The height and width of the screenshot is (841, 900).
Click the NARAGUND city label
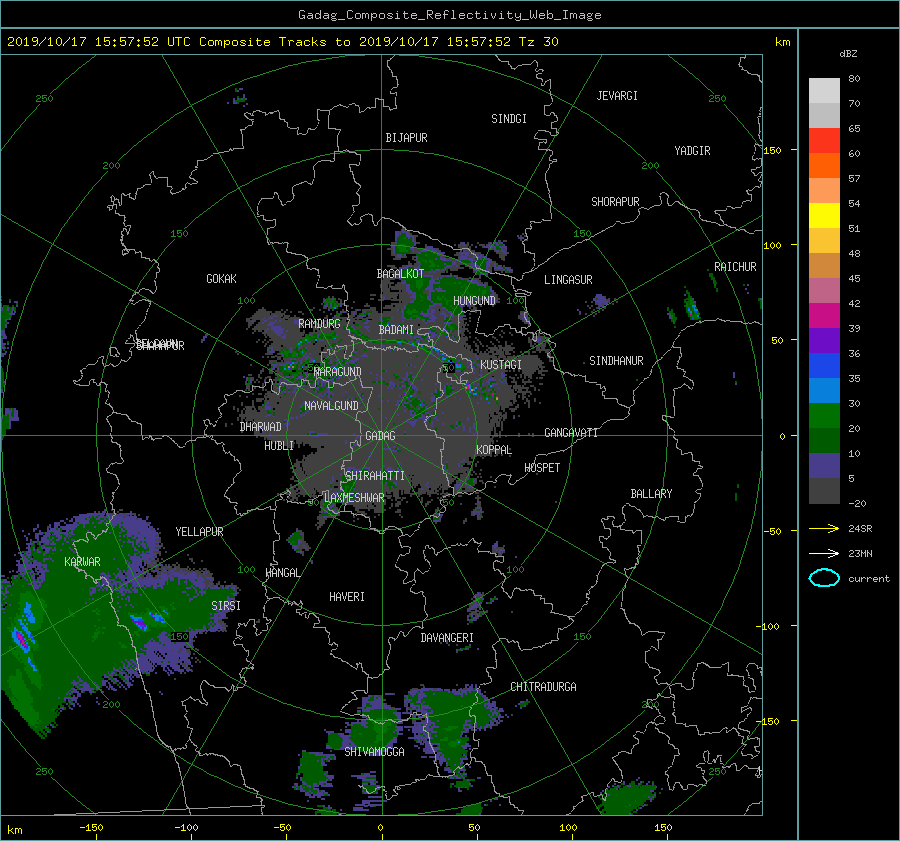[338, 372]
